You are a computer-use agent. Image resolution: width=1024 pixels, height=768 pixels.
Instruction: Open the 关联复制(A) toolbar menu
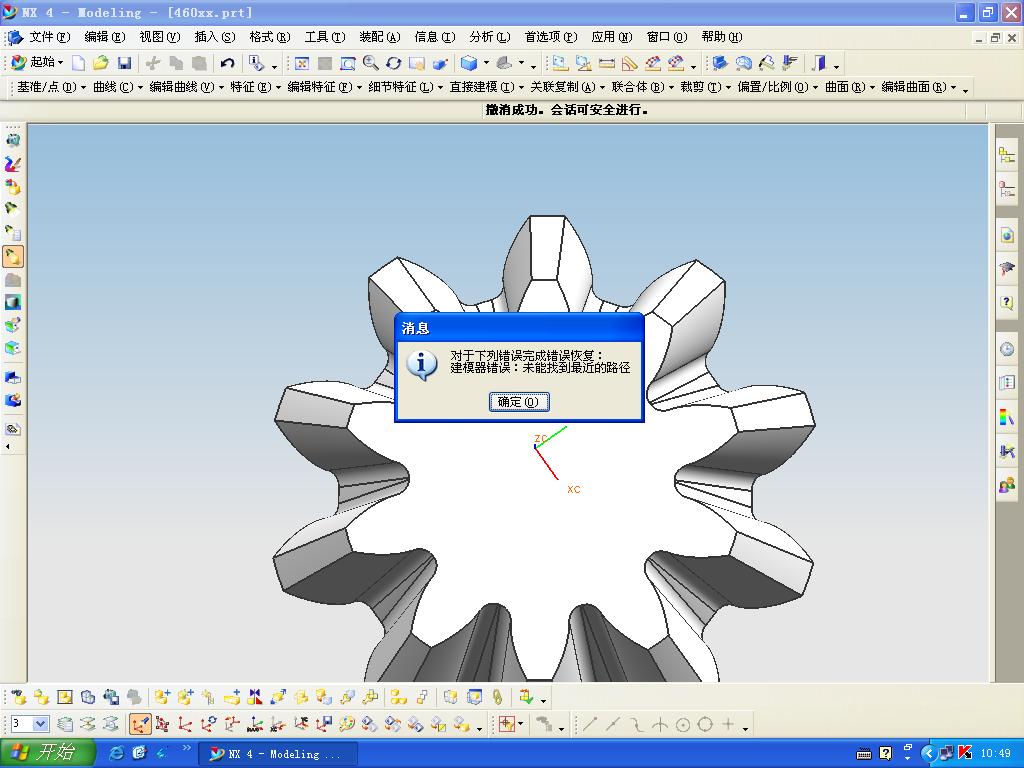(566, 87)
